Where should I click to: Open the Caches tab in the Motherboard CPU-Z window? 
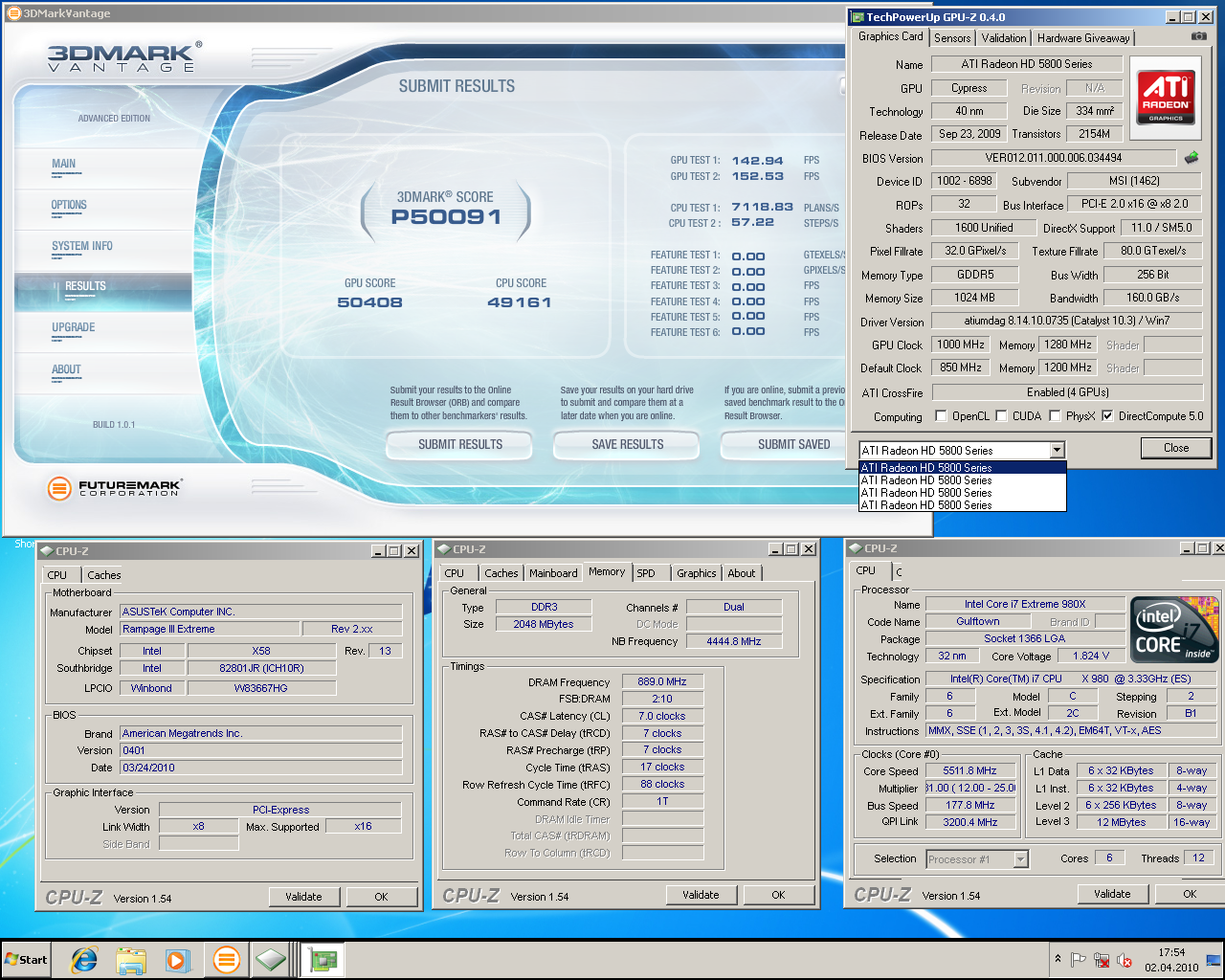click(104, 575)
